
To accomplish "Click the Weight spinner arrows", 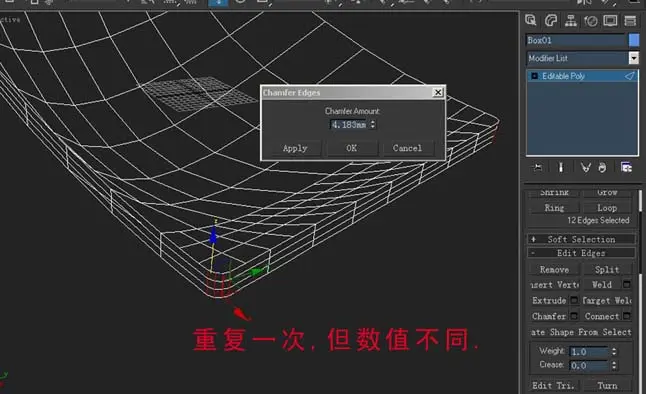I will point(614,352).
